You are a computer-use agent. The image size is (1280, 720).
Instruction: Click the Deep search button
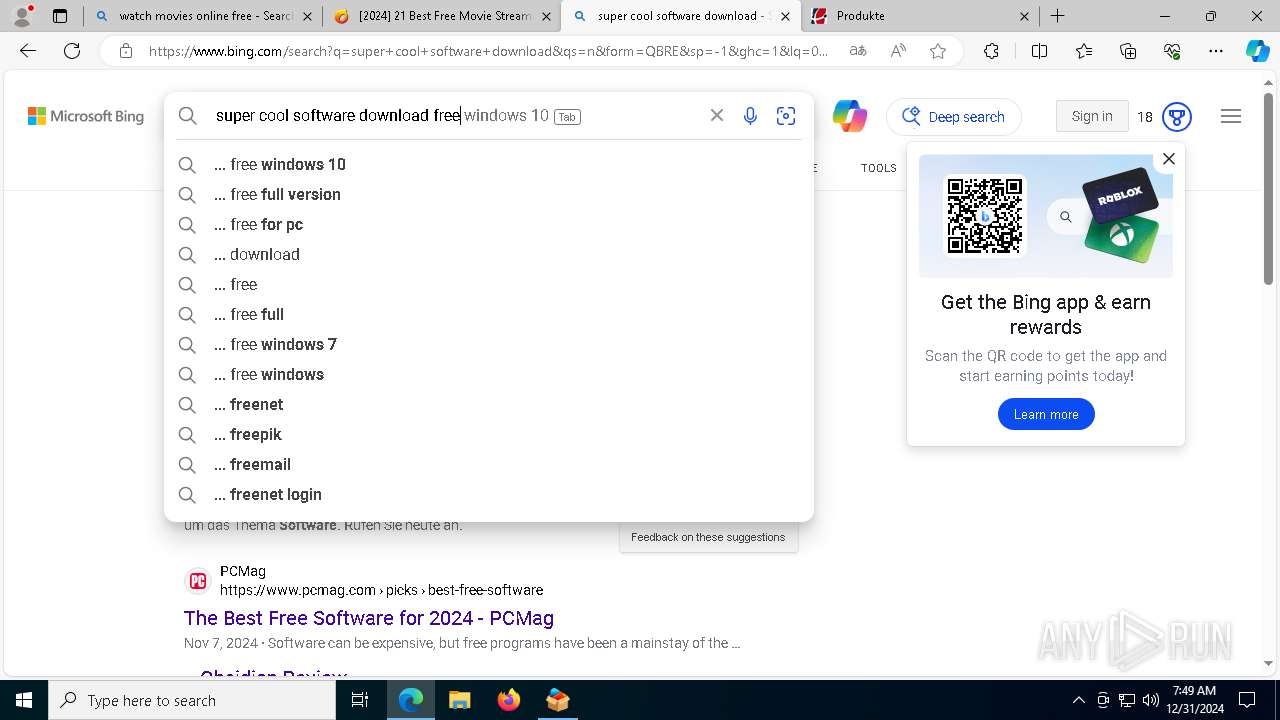(954, 117)
